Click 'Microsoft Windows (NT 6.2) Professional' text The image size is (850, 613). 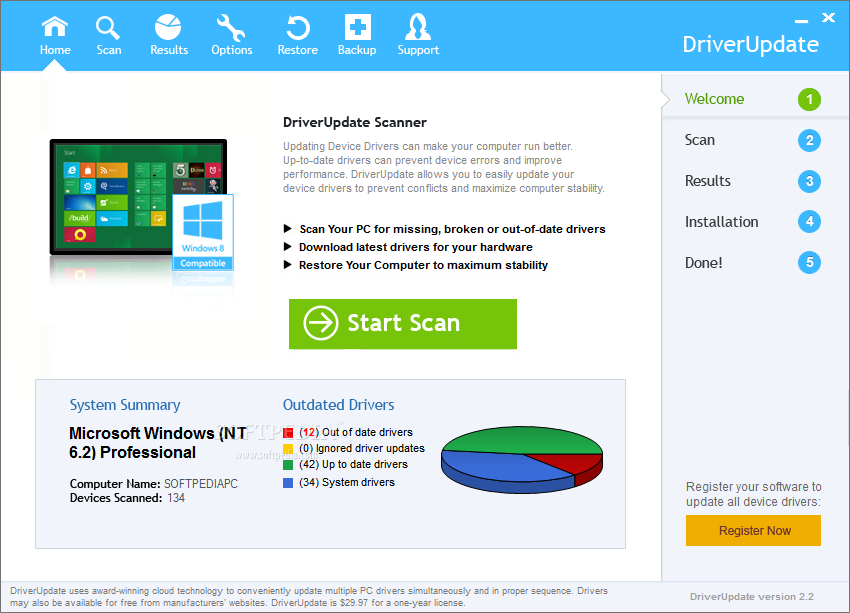(158, 443)
